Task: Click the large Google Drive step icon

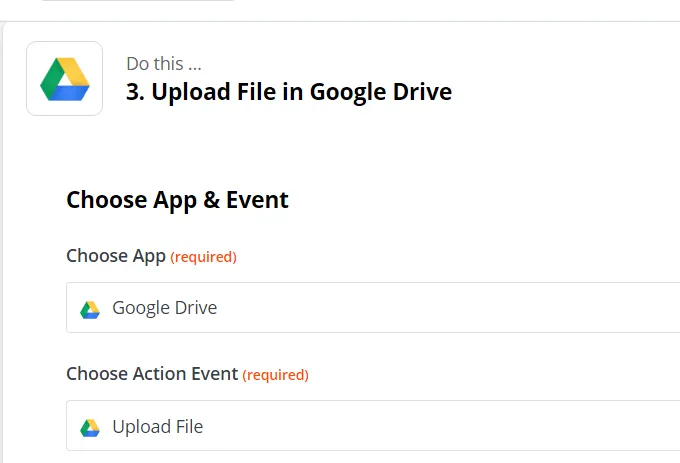Action: 65,79
